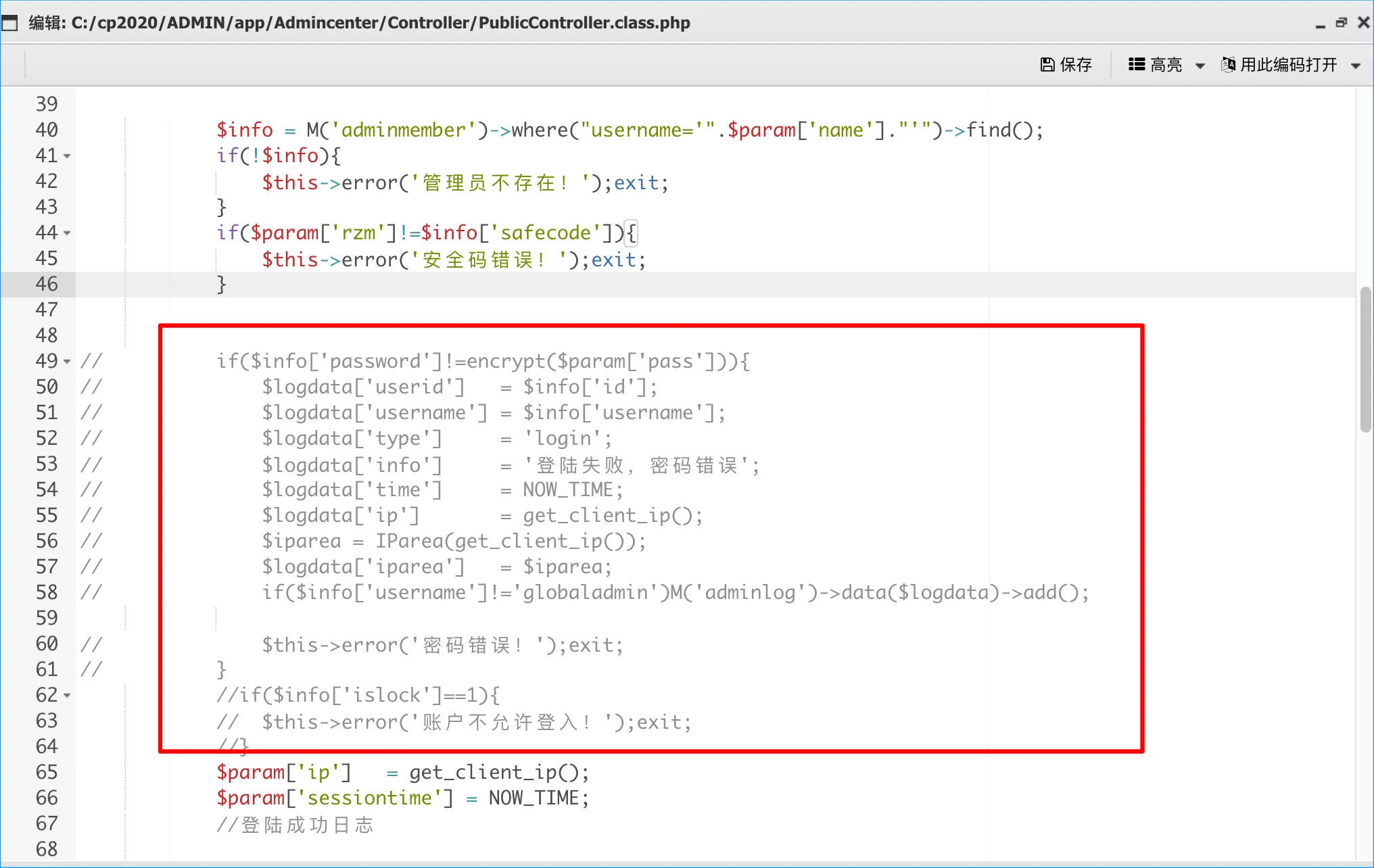This screenshot has width=1374, height=868.
Task: Click the encoding file icon beside 用此编码打开
Action: point(1228,65)
